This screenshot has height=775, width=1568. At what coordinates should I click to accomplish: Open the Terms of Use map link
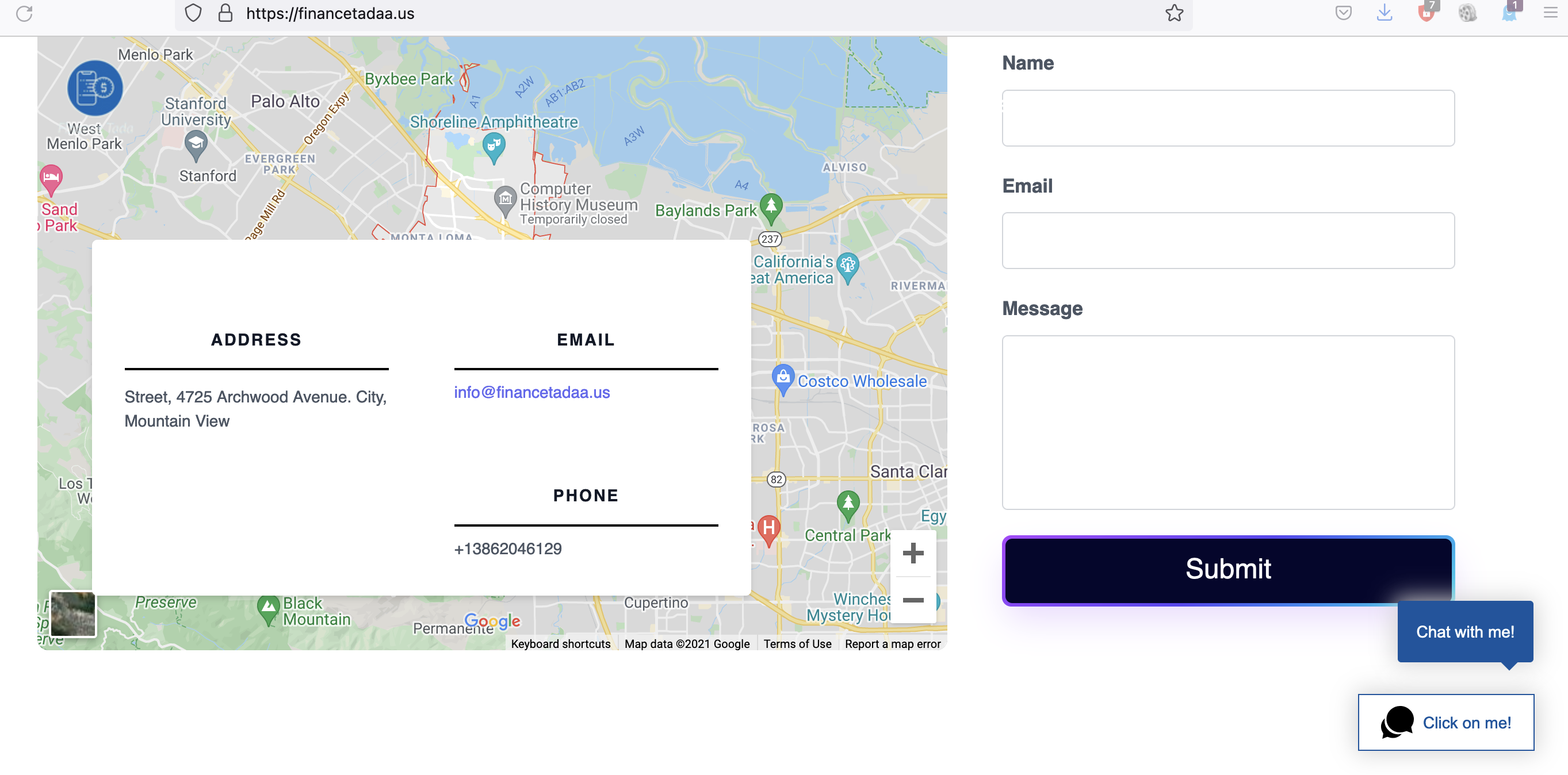click(797, 643)
